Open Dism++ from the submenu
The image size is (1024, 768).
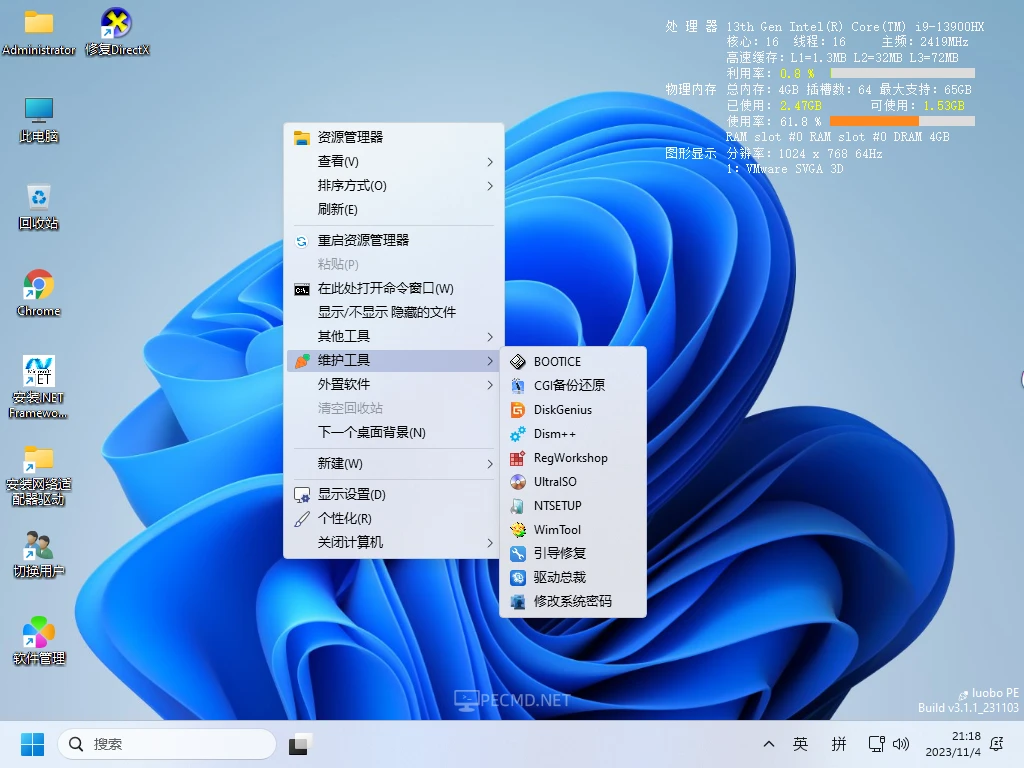pyautogui.click(x=573, y=434)
